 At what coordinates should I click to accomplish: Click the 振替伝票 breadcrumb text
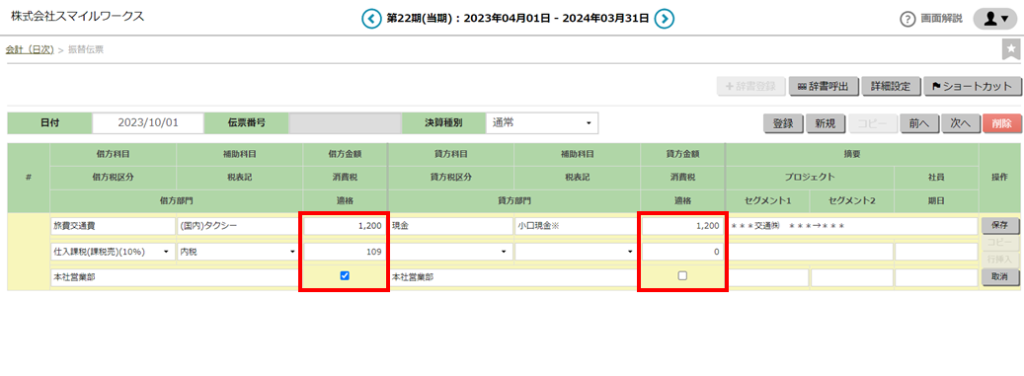click(86, 50)
